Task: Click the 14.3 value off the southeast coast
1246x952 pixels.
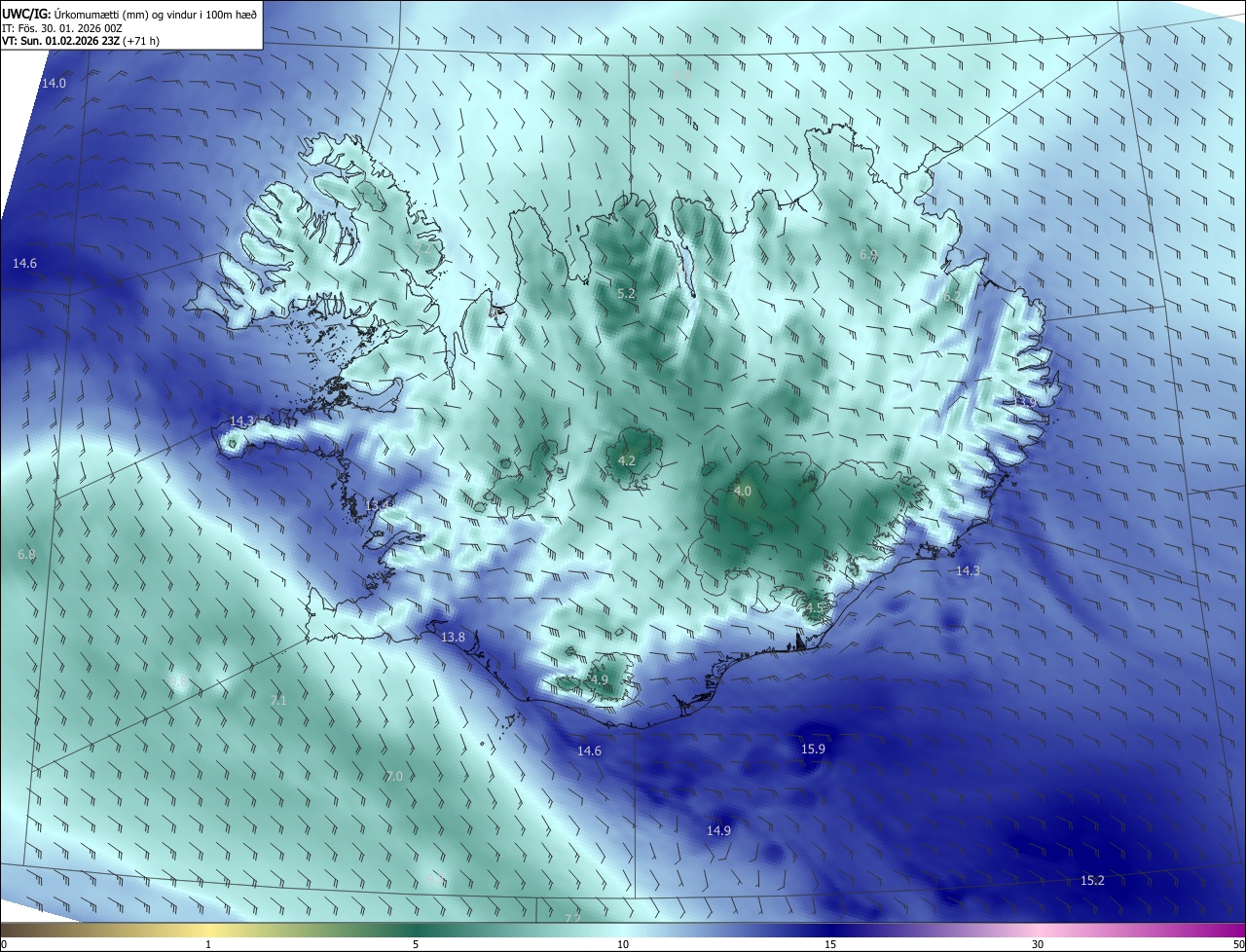Action: point(968,571)
